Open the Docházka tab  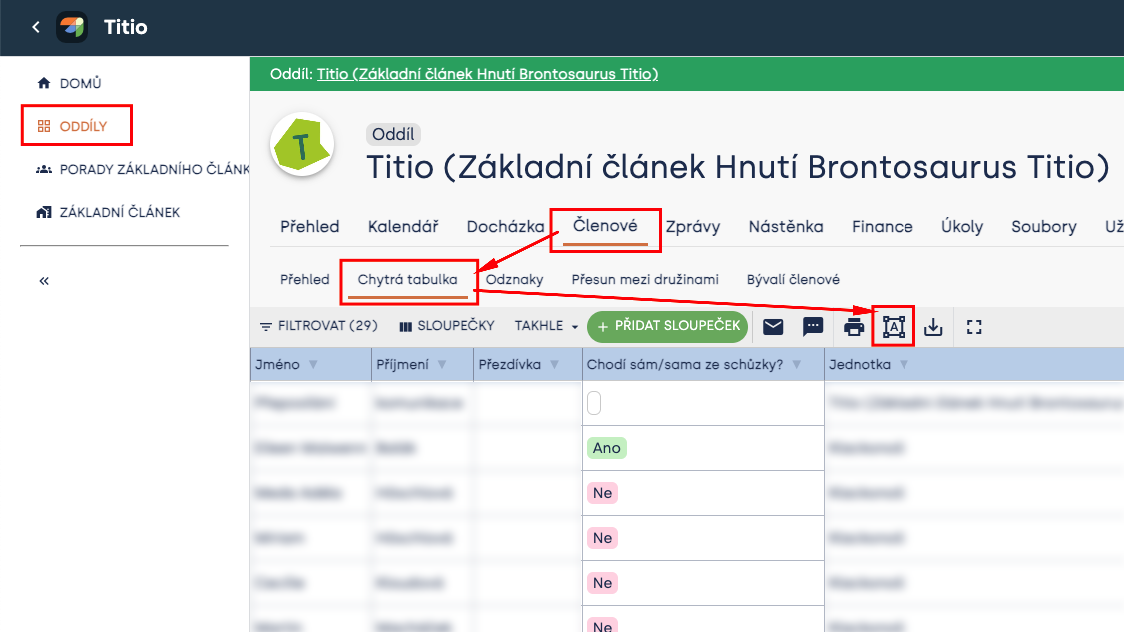[505, 226]
